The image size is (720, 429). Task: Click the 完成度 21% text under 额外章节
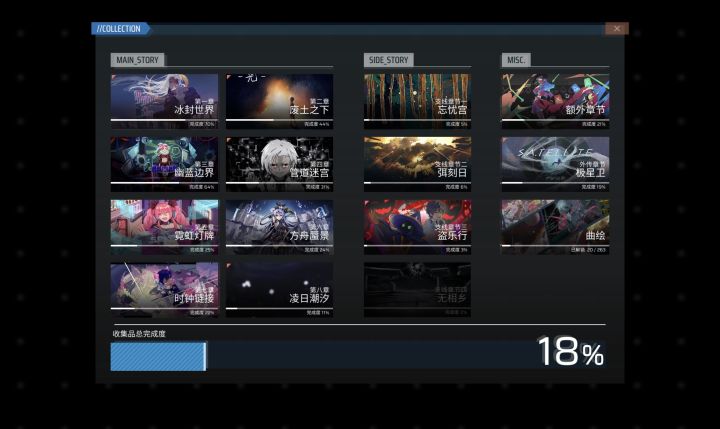pyautogui.click(x=594, y=124)
